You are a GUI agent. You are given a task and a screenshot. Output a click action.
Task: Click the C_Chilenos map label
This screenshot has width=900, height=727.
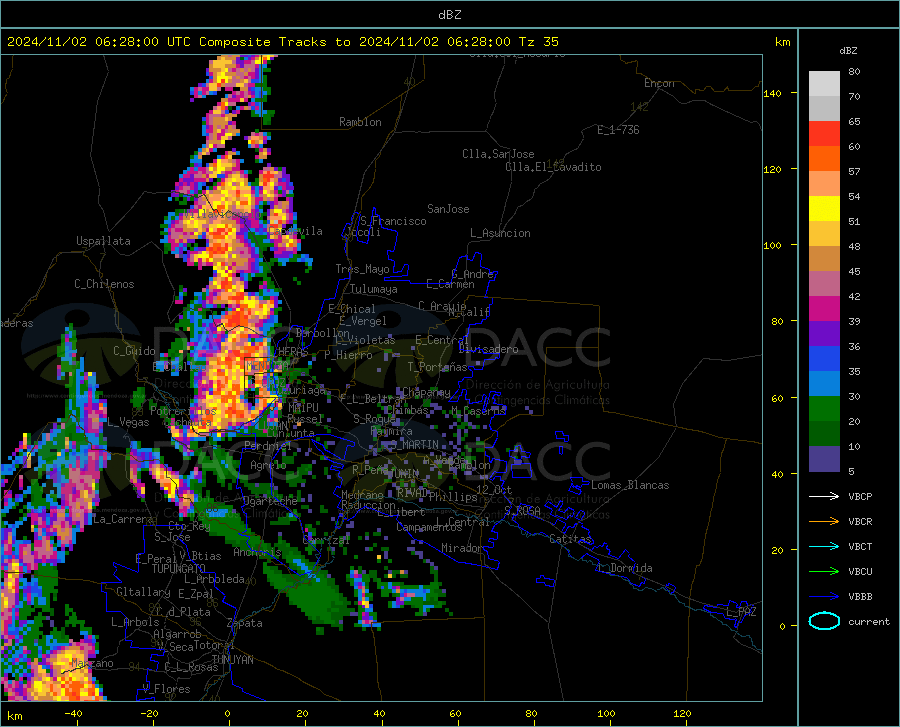pyautogui.click(x=104, y=284)
